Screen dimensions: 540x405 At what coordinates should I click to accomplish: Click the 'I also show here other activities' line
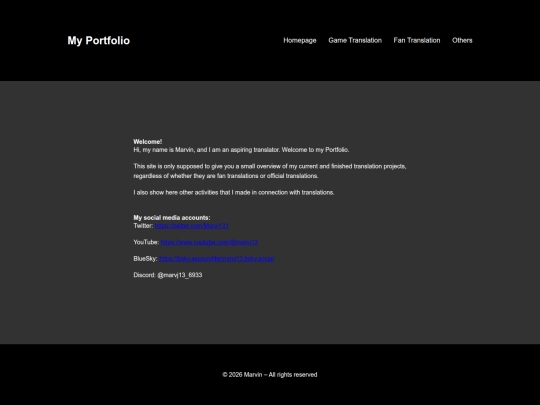(234, 193)
